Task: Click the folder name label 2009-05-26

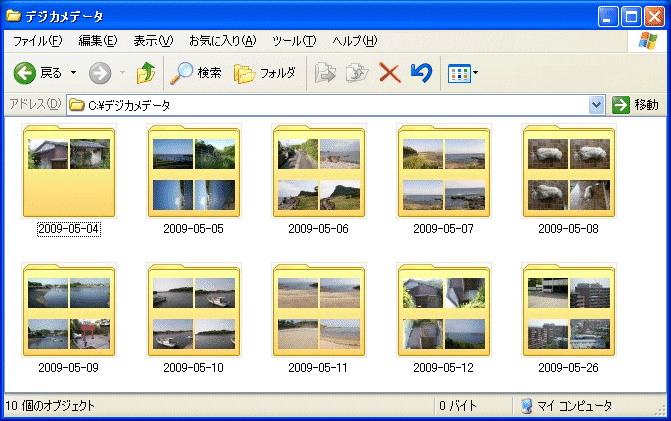Action: coord(568,368)
